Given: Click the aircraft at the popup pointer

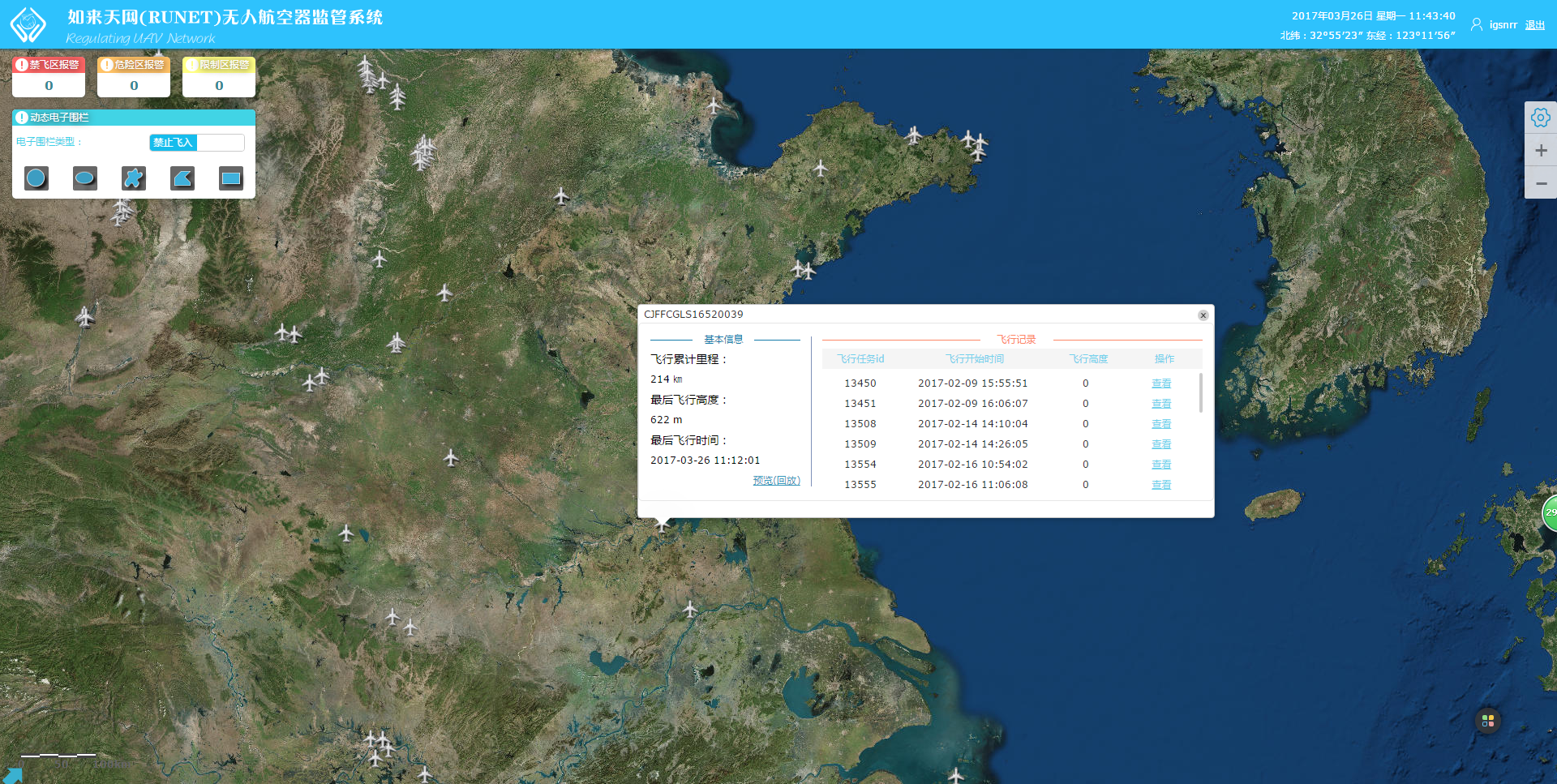Looking at the screenshot, I should point(662,526).
